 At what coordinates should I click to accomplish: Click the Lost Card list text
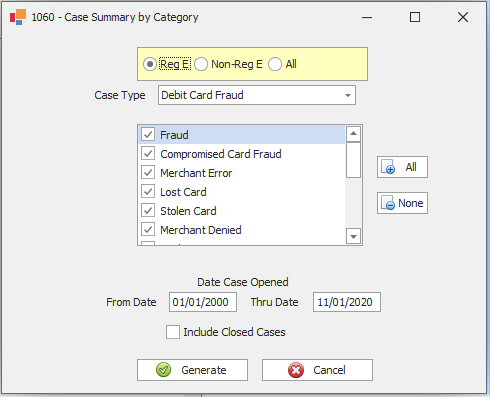pos(183,192)
